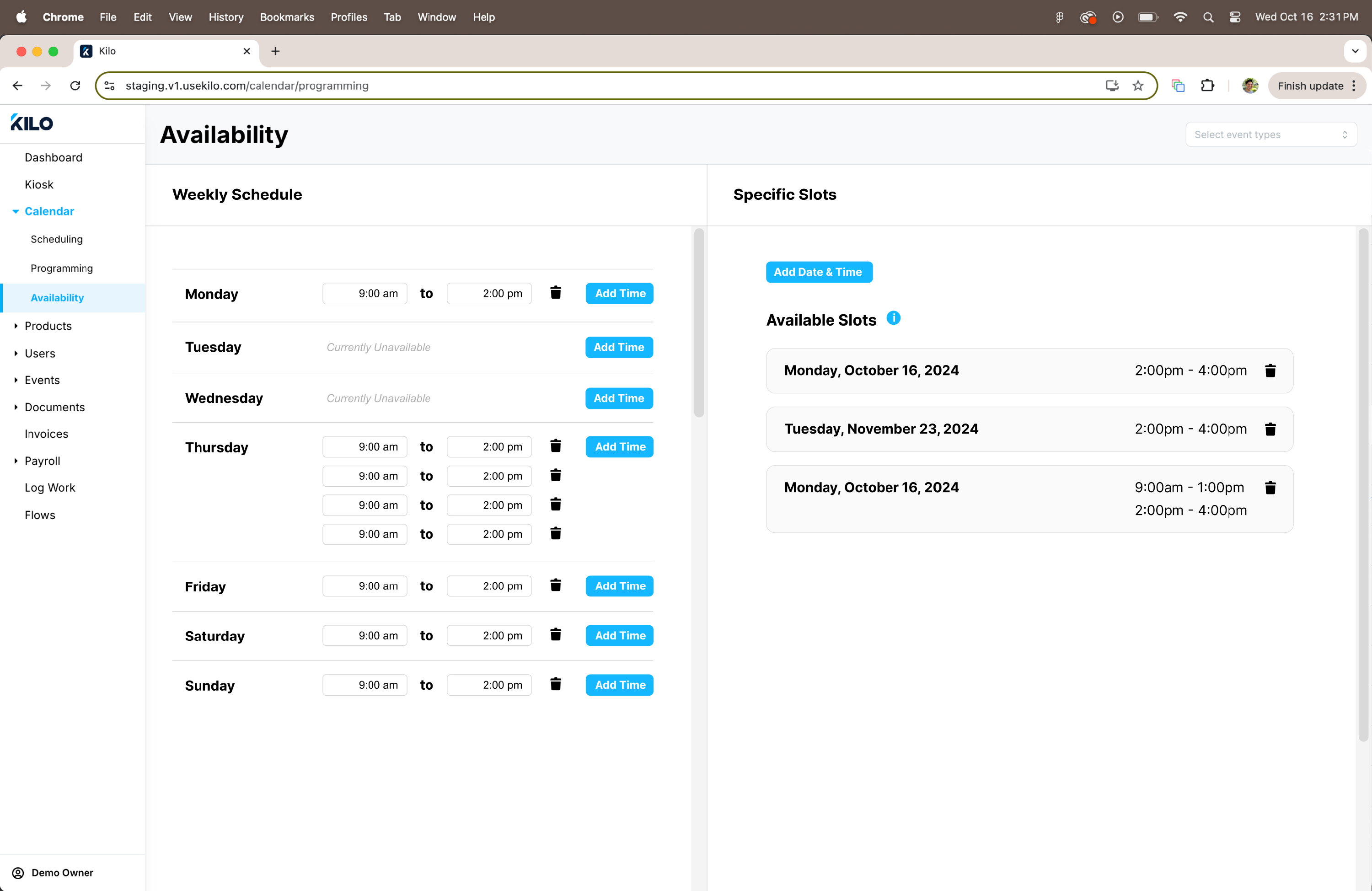1372x891 pixels.
Task: View site information icon in the address bar
Action: click(x=109, y=86)
